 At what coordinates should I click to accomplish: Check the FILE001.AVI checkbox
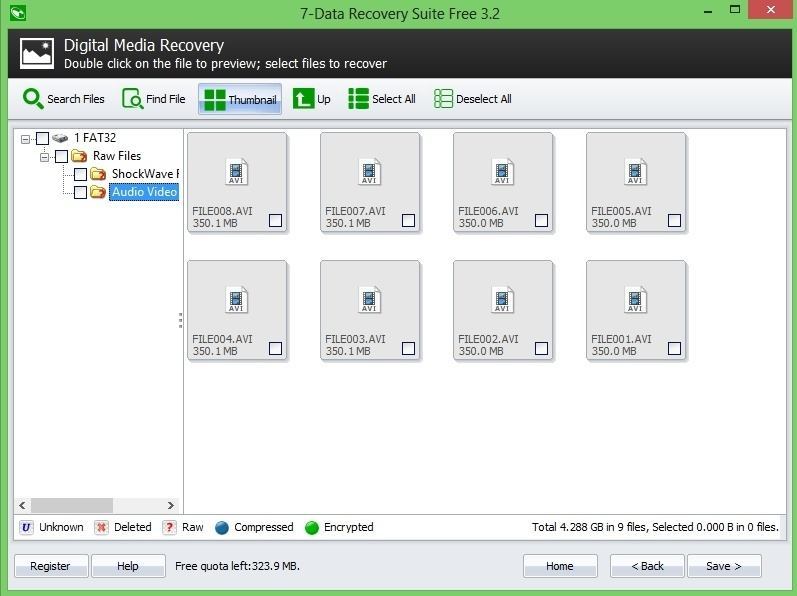tap(675, 349)
